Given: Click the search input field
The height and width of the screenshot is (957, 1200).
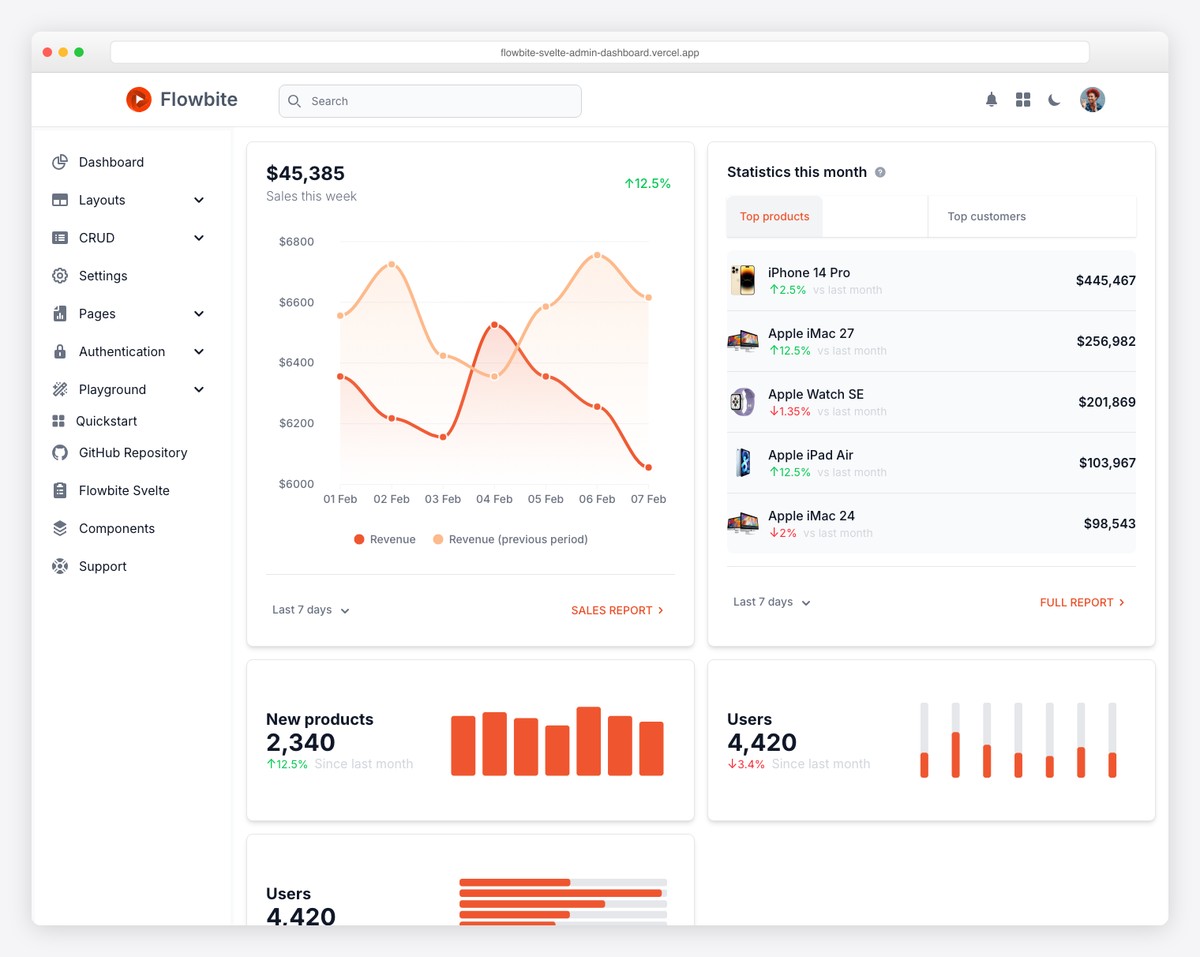Looking at the screenshot, I should tap(429, 101).
